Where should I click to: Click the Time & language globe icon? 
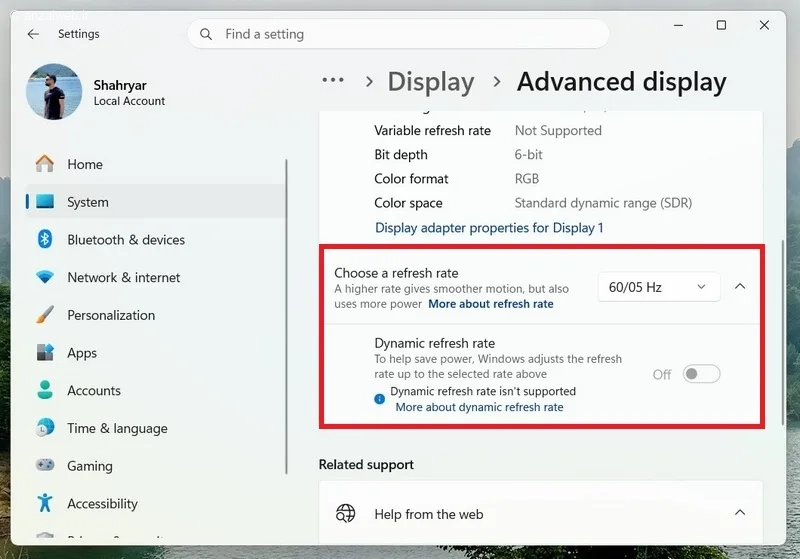point(45,428)
